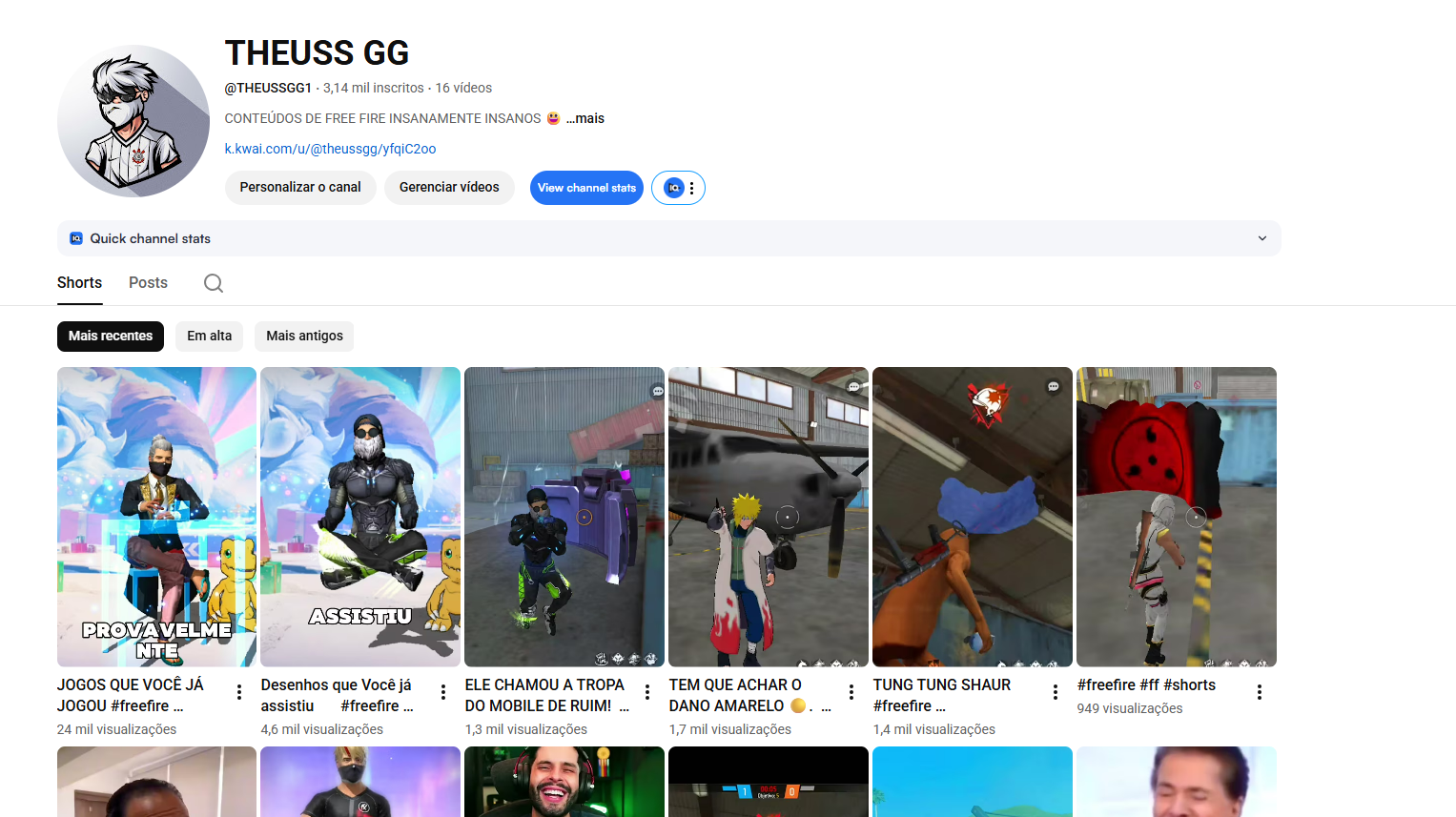The height and width of the screenshot is (817, 1456).
Task: Play the 'ASSISTIU' short thumbnail
Action: [360, 517]
